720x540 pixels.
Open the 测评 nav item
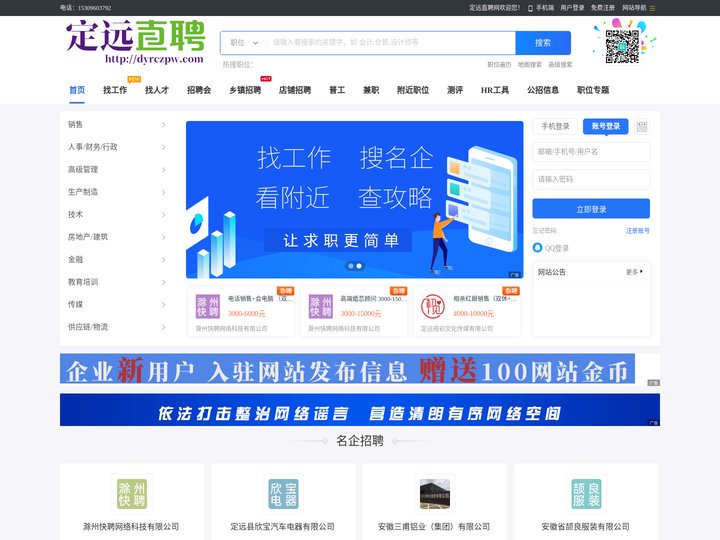pos(455,90)
